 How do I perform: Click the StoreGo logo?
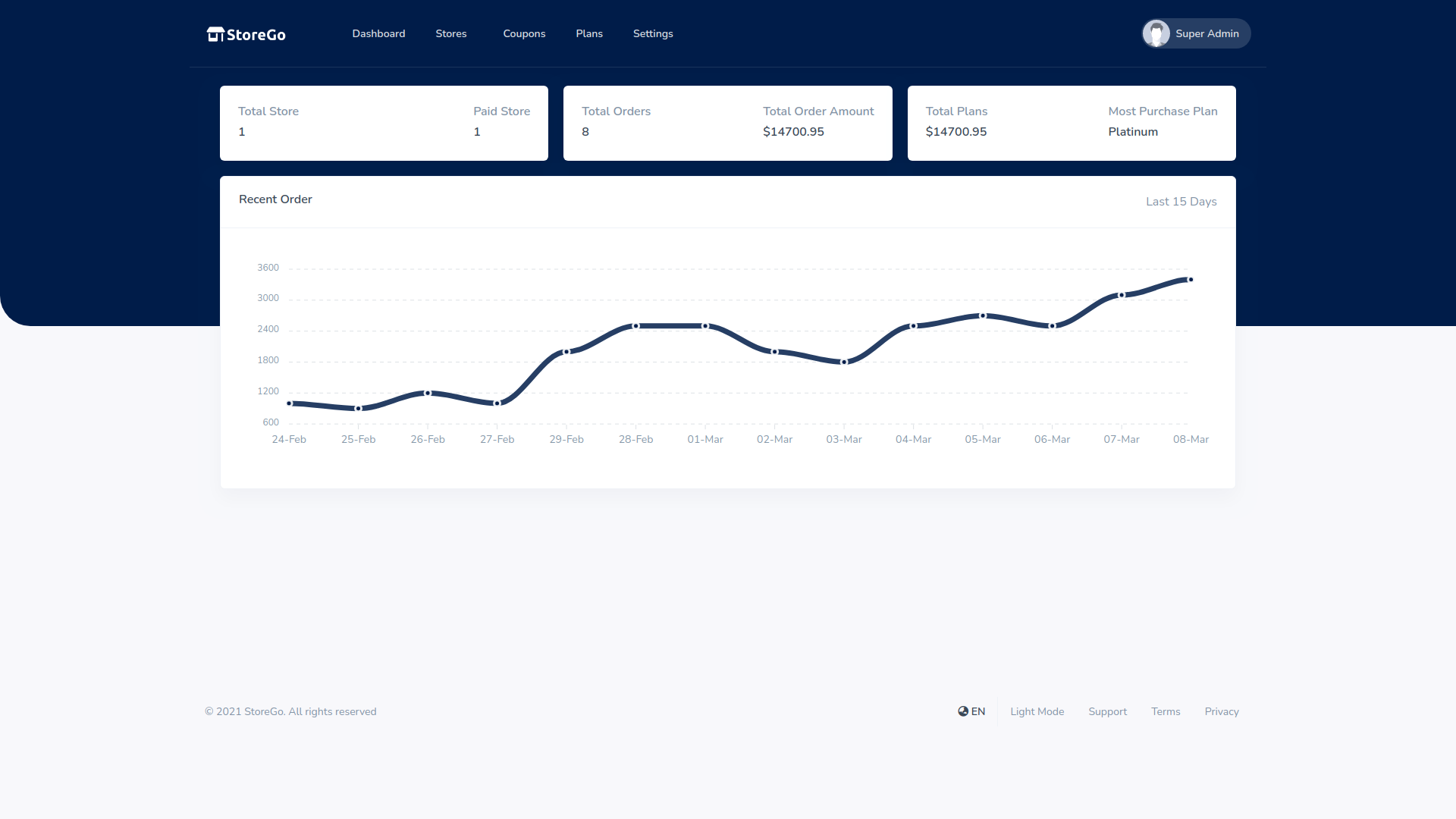point(246,34)
